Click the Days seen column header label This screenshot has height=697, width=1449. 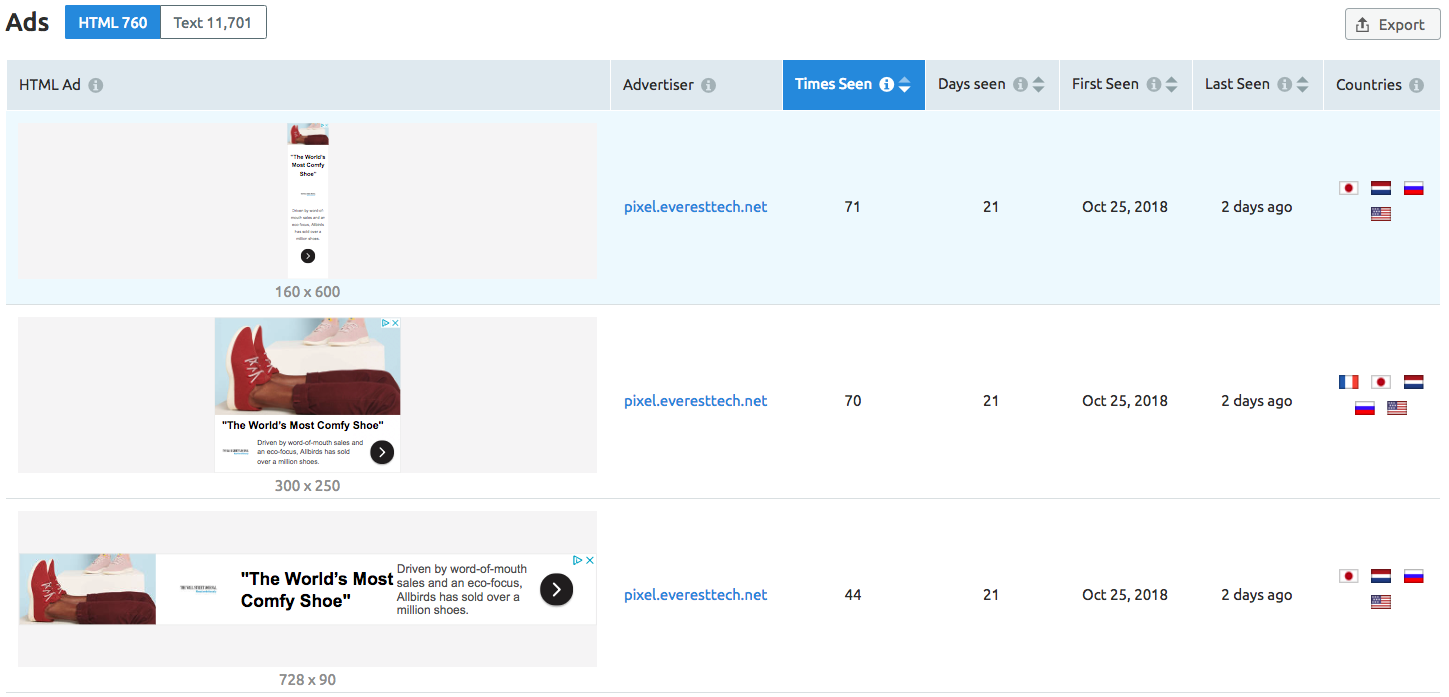click(x=972, y=85)
